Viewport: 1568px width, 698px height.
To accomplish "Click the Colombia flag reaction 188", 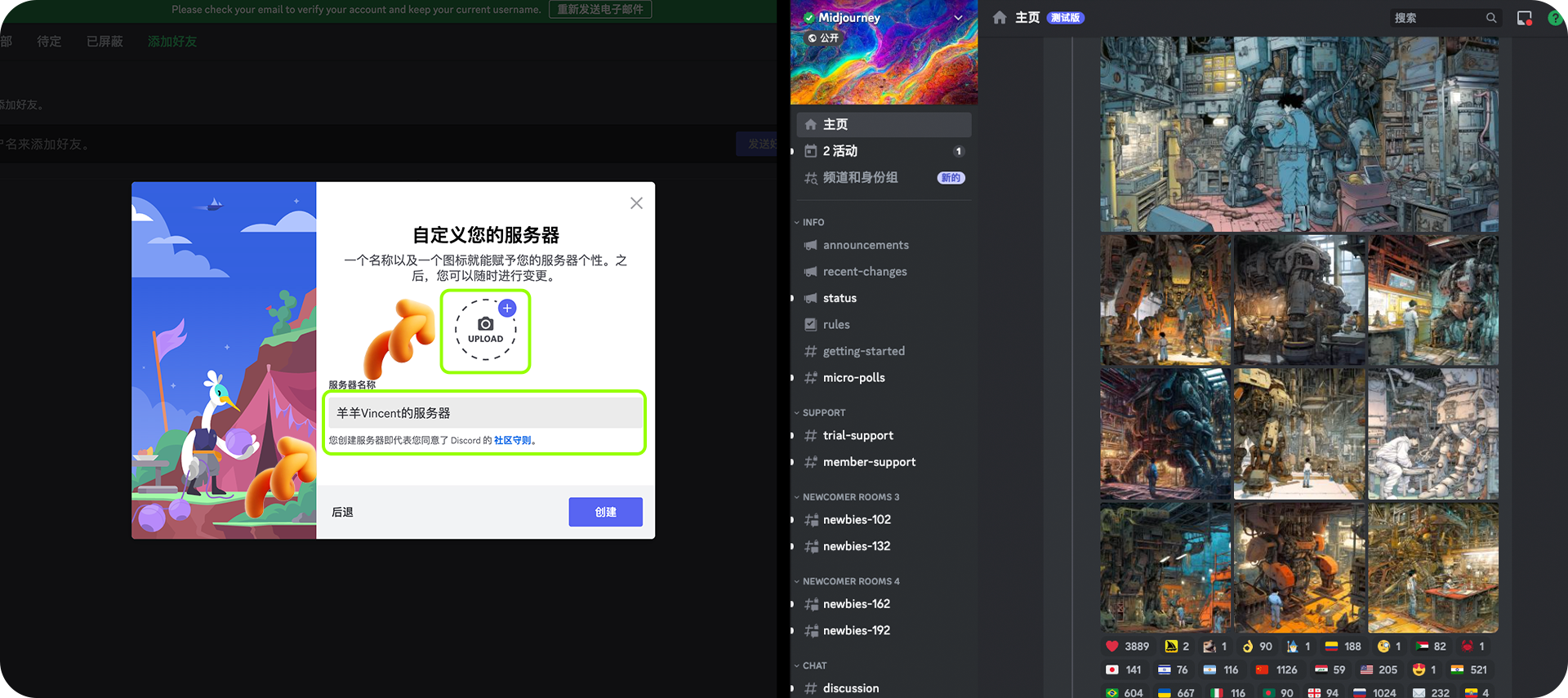I will [1343, 646].
